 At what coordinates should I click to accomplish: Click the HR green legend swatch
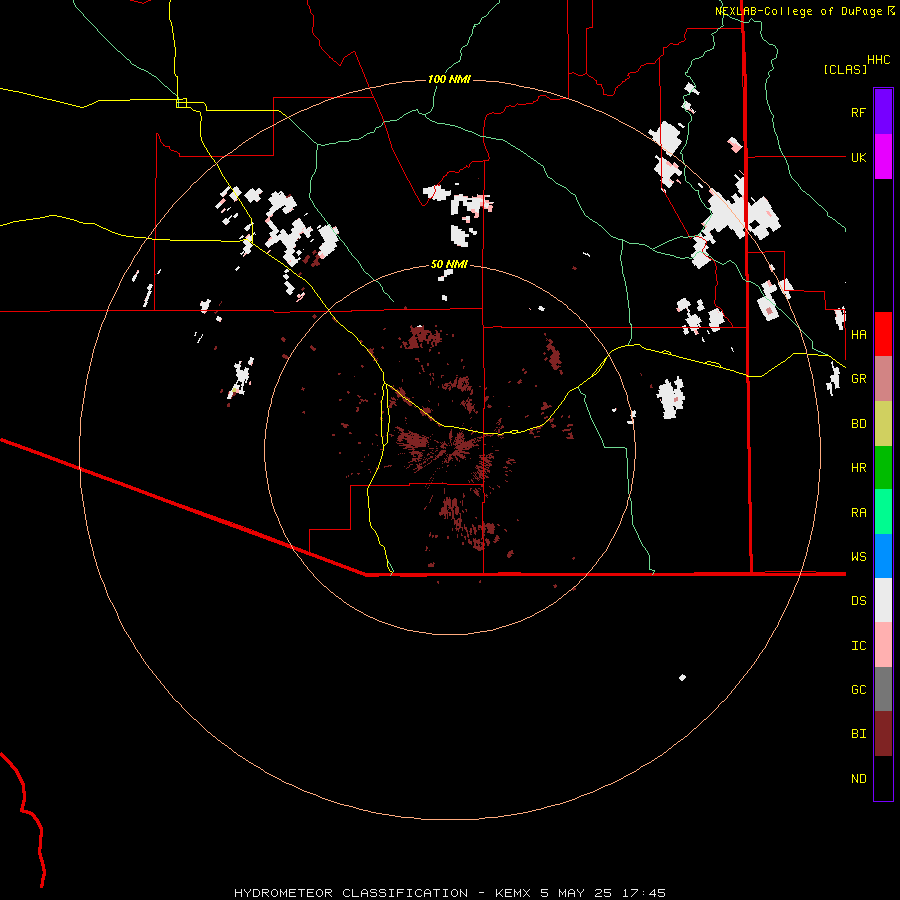[883, 467]
